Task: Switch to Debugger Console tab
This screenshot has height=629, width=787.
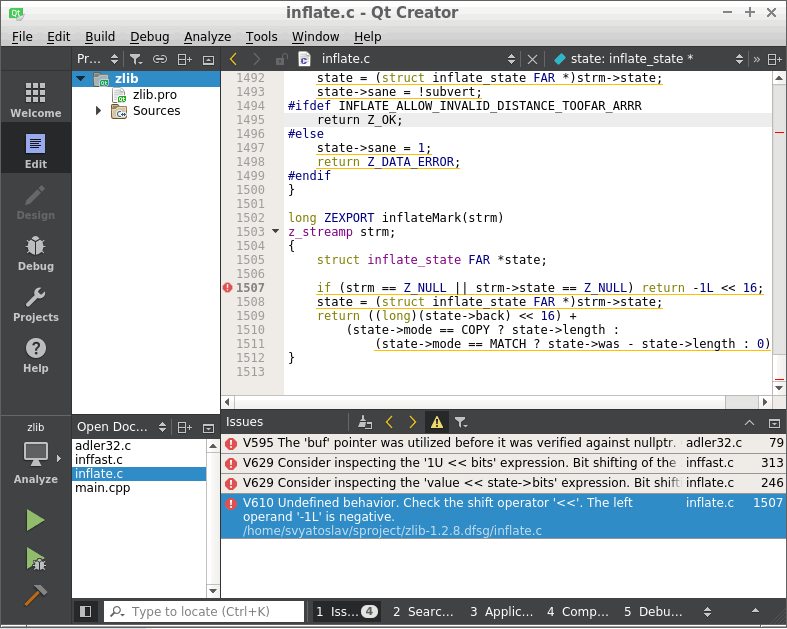Action: coord(653,611)
